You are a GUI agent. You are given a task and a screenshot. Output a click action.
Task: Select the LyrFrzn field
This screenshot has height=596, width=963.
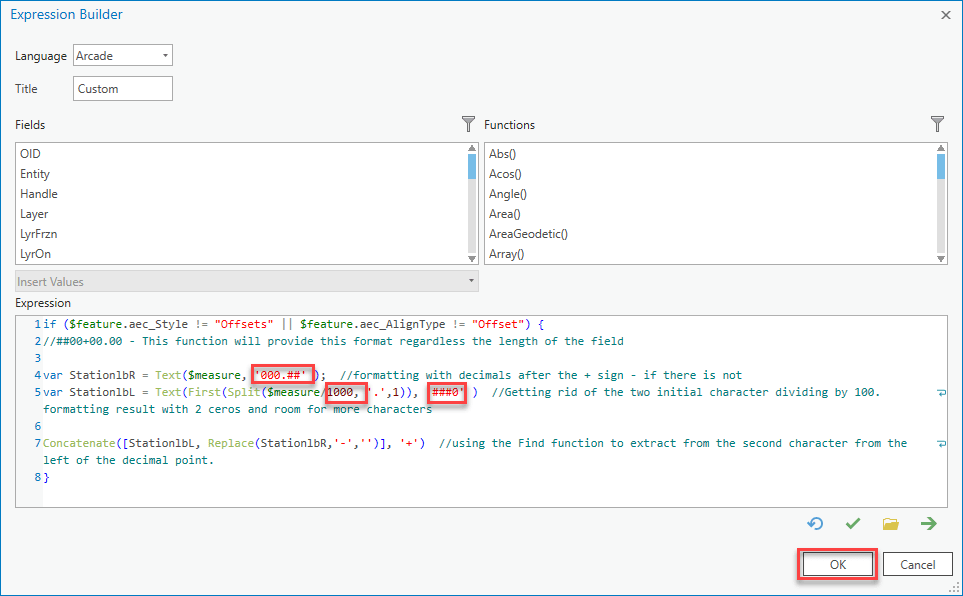coord(40,234)
